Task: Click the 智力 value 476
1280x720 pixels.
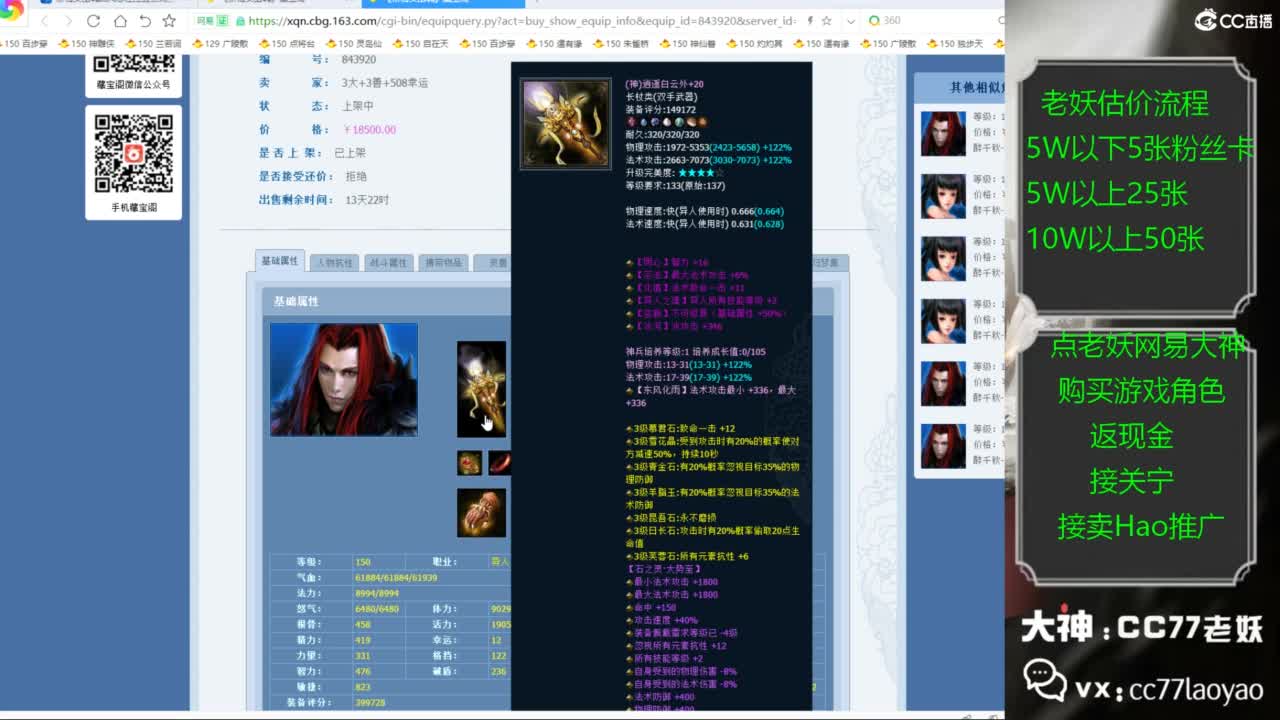Action: tap(363, 672)
